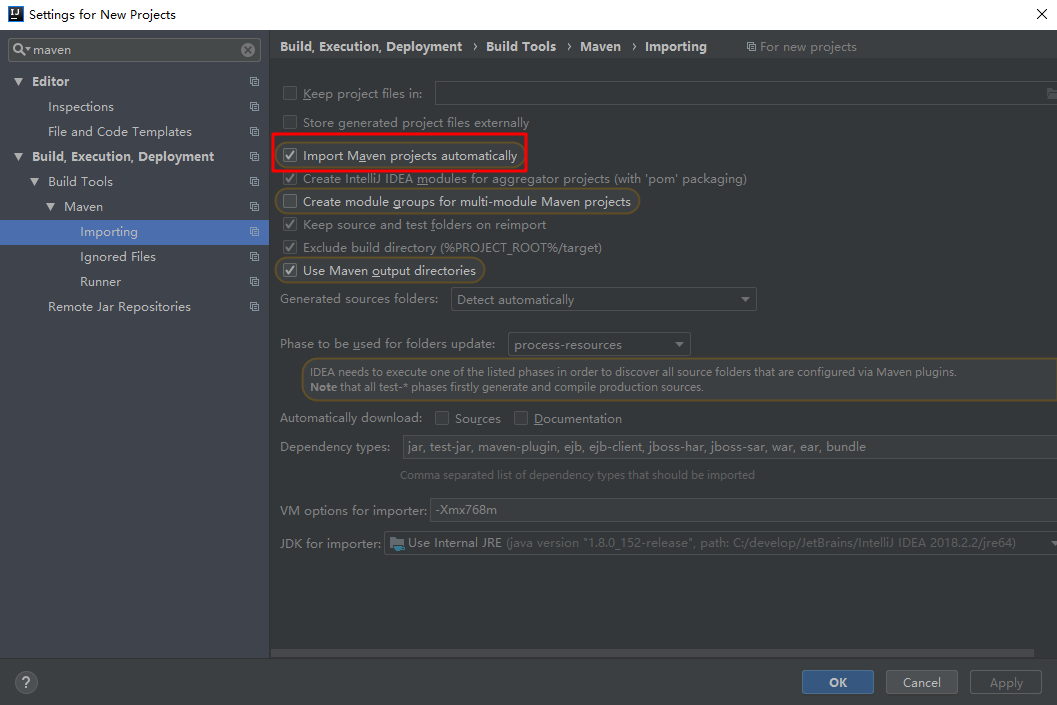Enable automatic download of Sources
The image size is (1057, 705).
(x=442, y=419)
